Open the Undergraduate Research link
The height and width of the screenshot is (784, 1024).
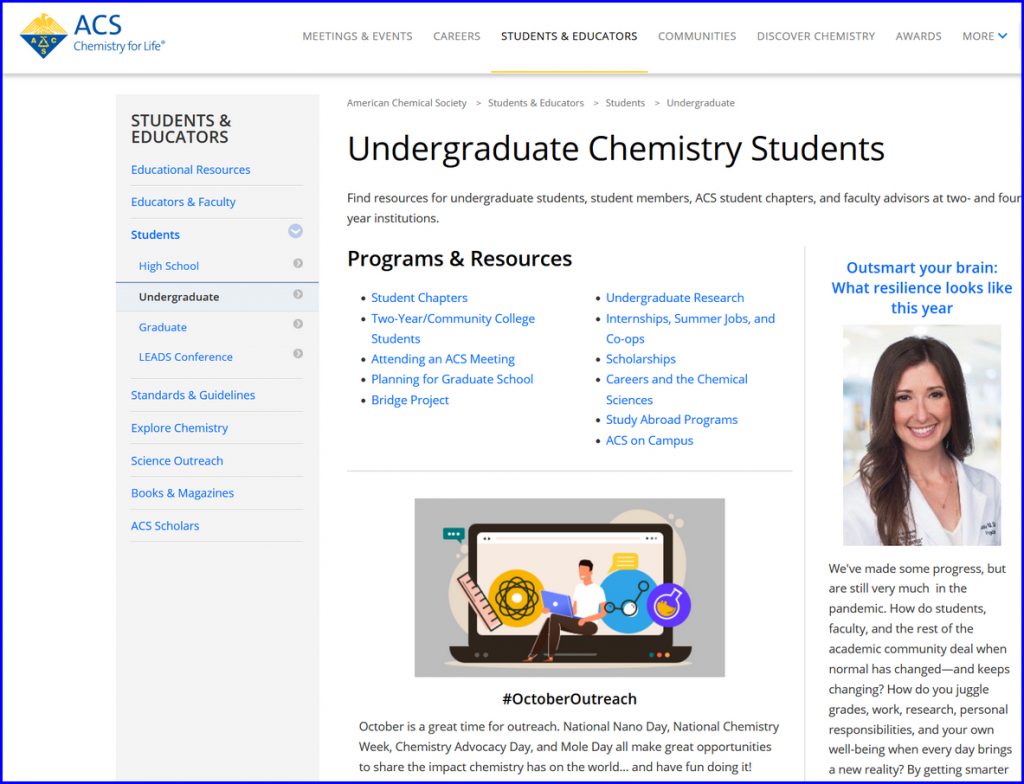[675, 298]
